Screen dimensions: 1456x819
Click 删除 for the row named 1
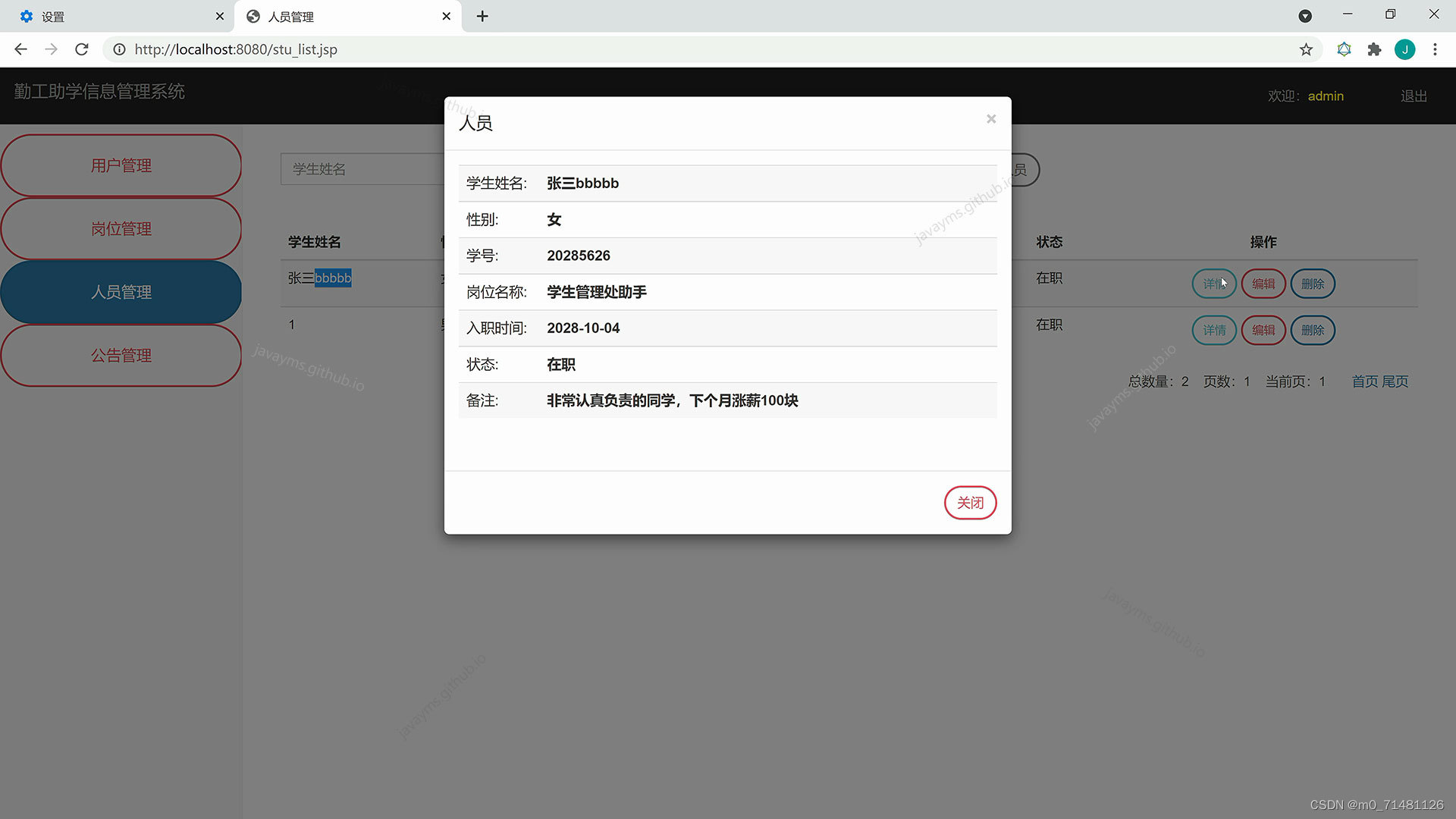1313,330
